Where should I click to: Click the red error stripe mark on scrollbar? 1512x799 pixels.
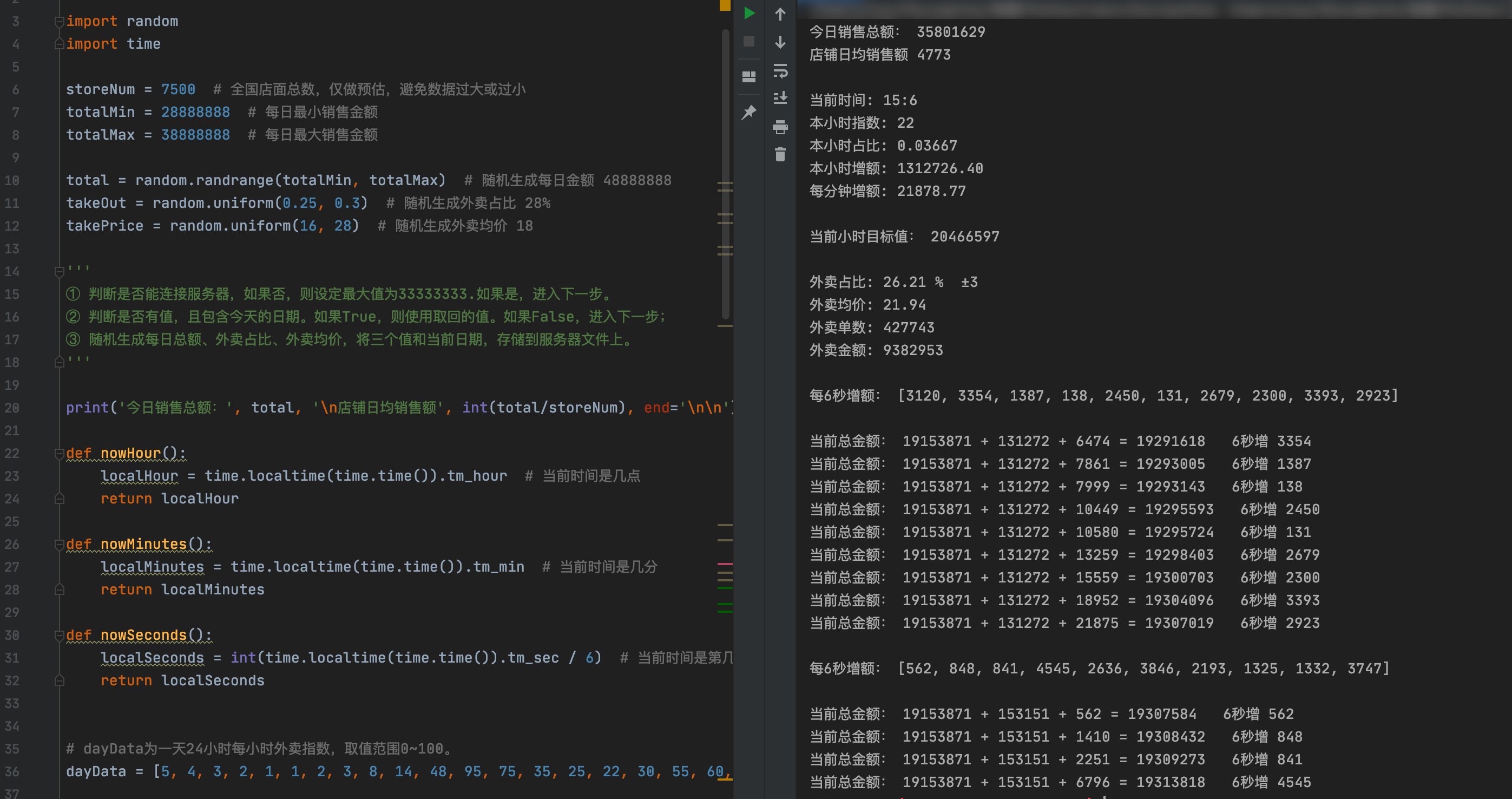click(725, 564)
